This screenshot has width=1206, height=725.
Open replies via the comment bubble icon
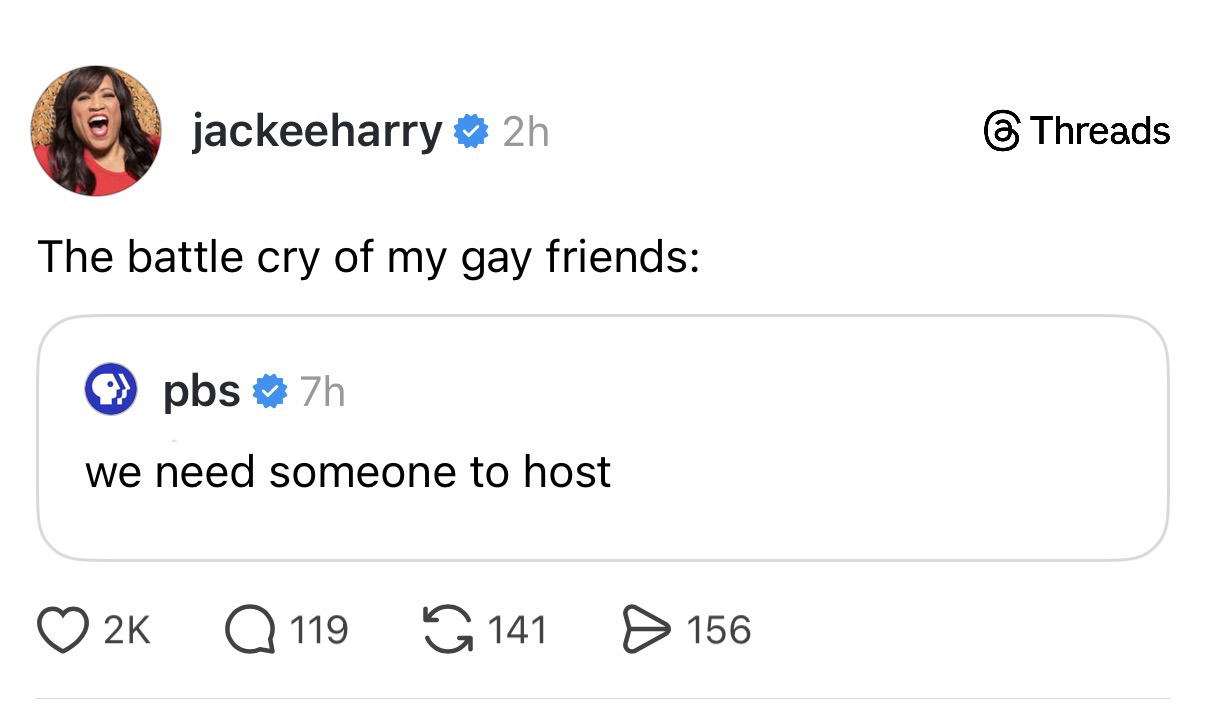pyautogui.click(x=249, y=631)
